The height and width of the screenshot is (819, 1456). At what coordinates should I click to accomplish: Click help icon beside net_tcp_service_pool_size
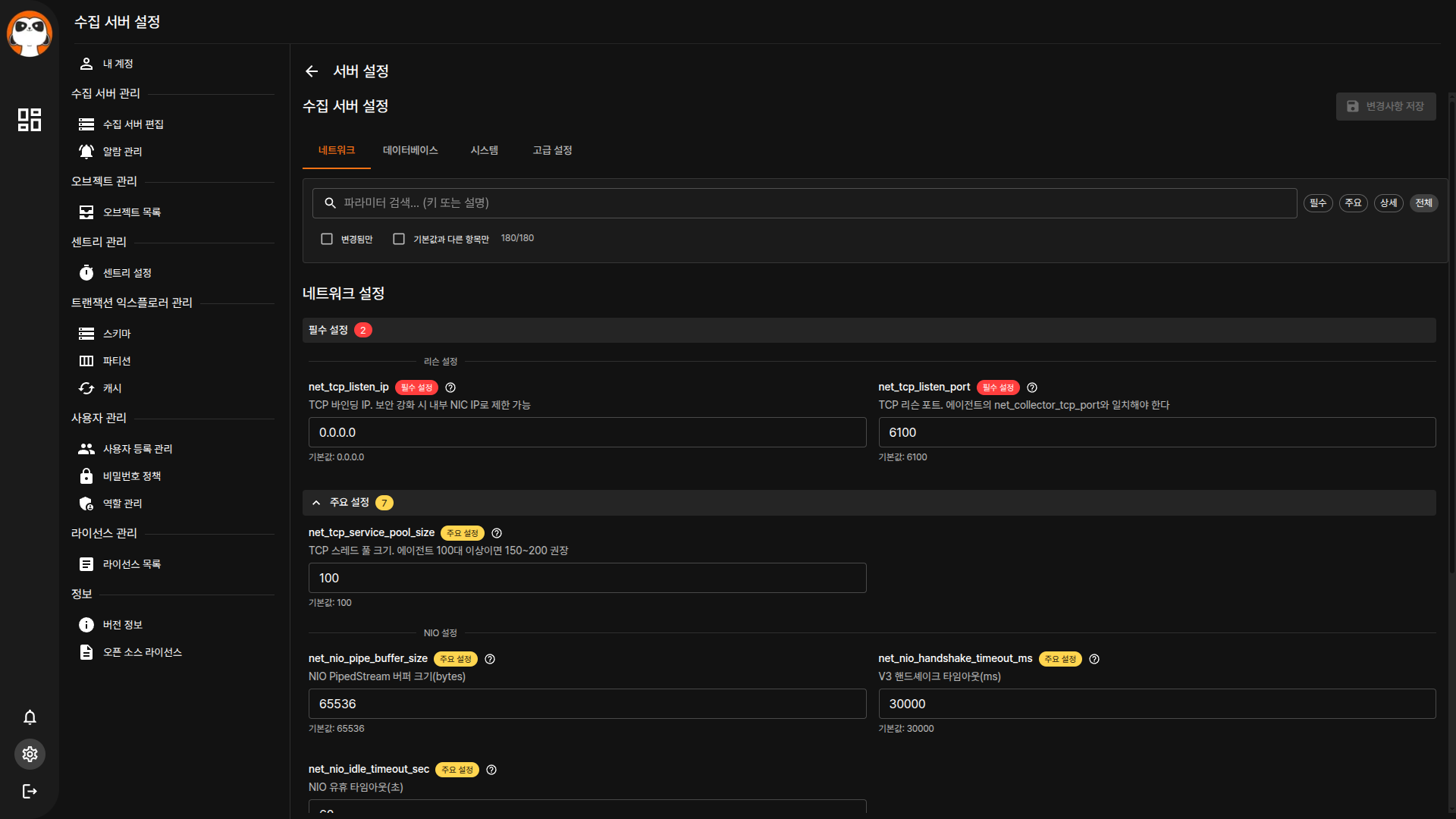[x=497, y=533]
